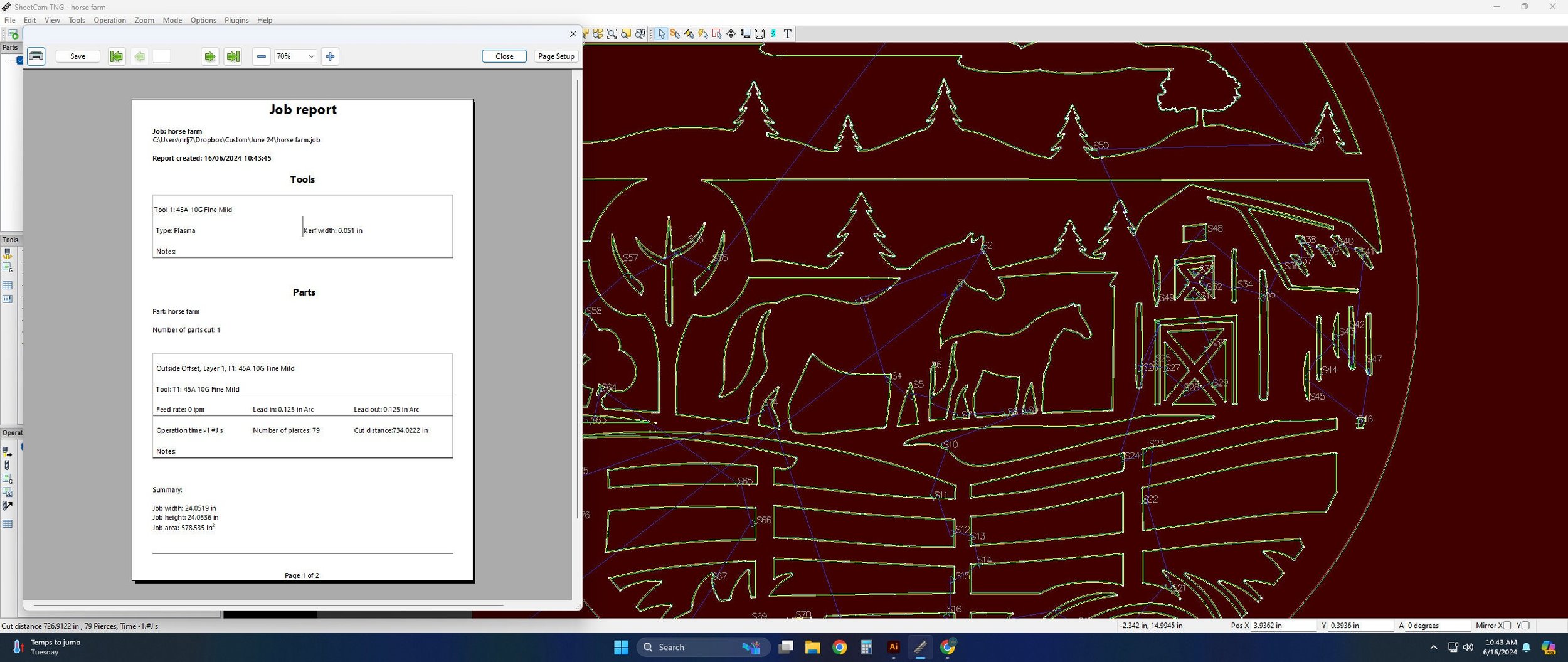Click the zoom to parts toolbar icon

tap(598, 34)
